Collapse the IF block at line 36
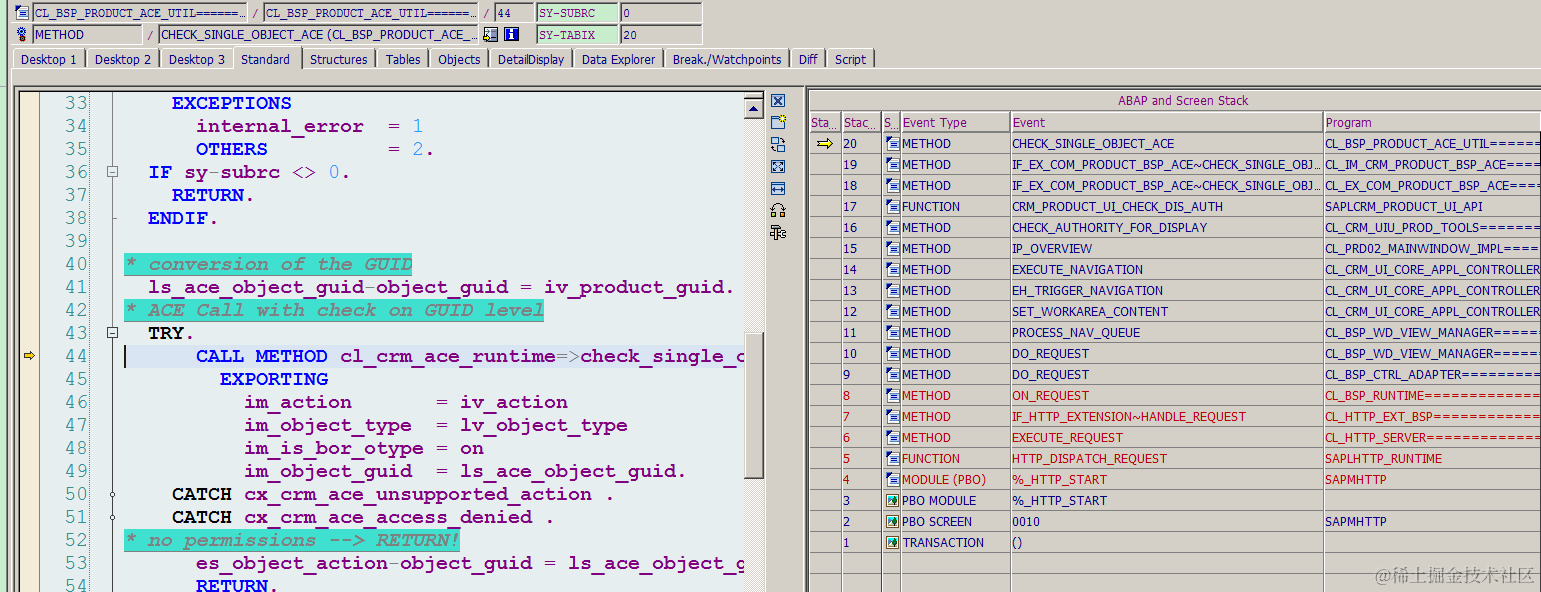 coord(112,172)
